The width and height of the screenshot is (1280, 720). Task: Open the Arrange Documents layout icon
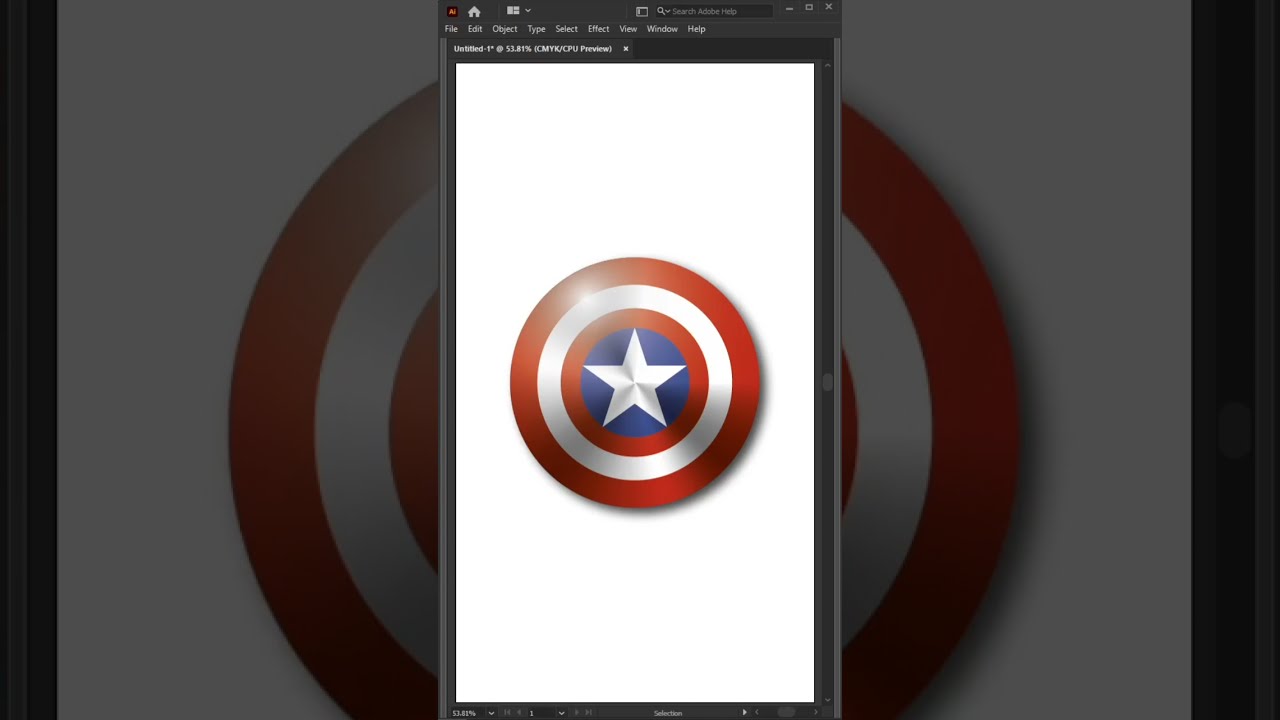click(x=513, y=11)
